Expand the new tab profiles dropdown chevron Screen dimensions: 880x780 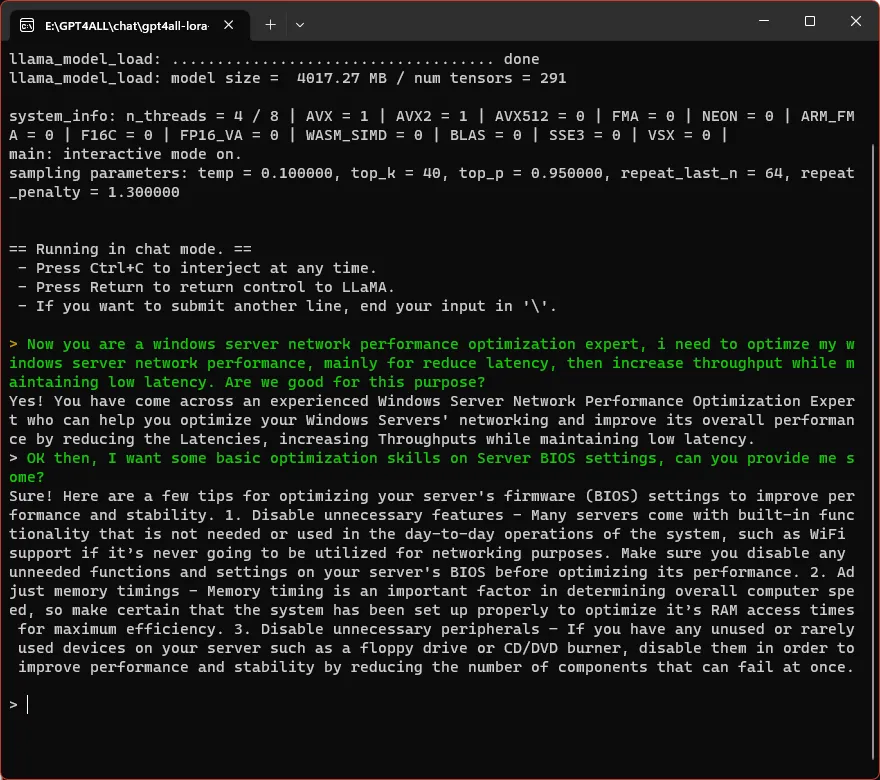click(300, 25)
